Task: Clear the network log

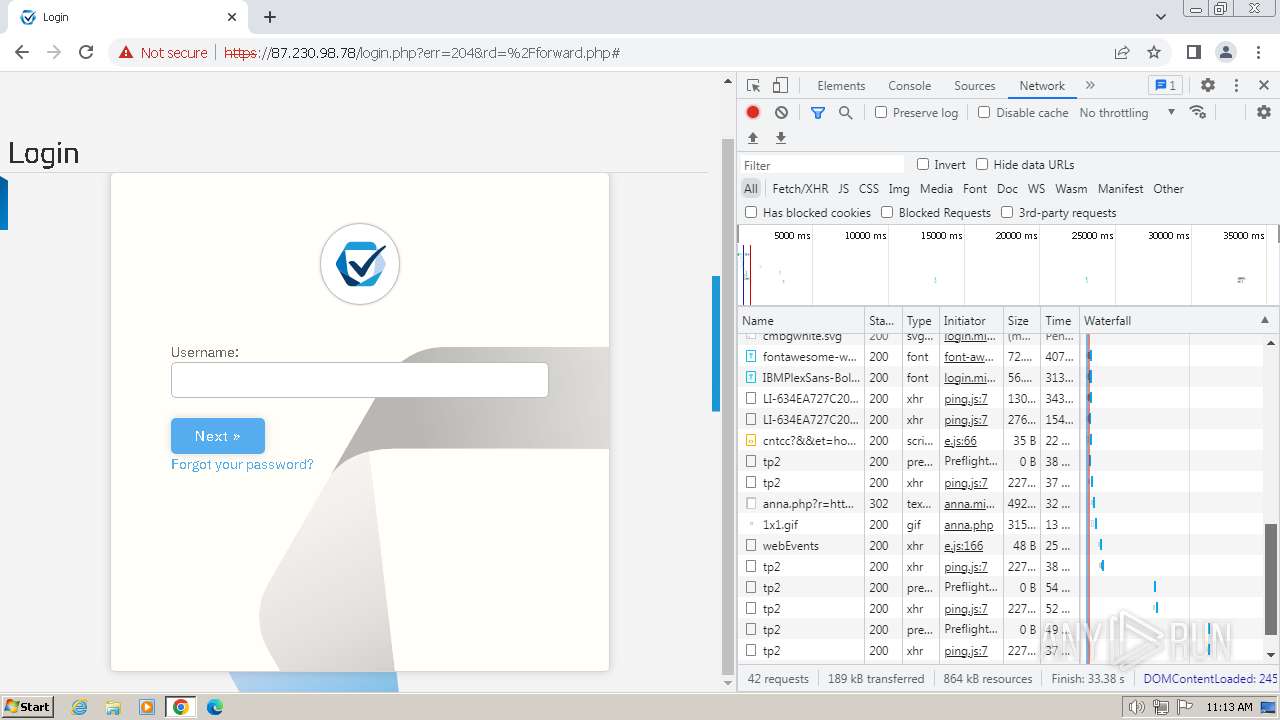Action: (781, 112)
